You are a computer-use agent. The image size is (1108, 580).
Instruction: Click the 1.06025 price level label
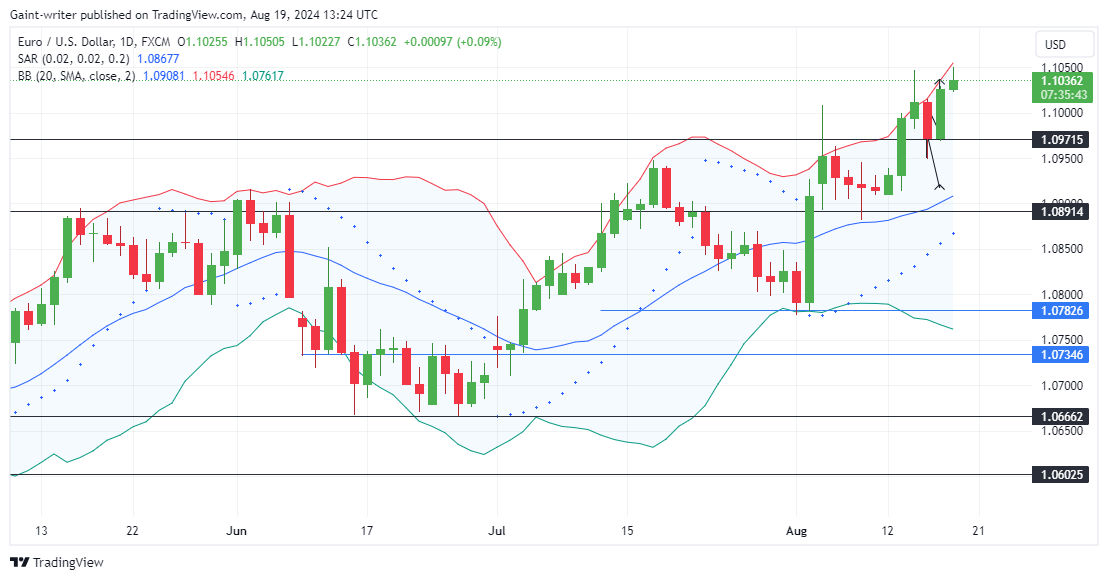tap(1062, 475)
